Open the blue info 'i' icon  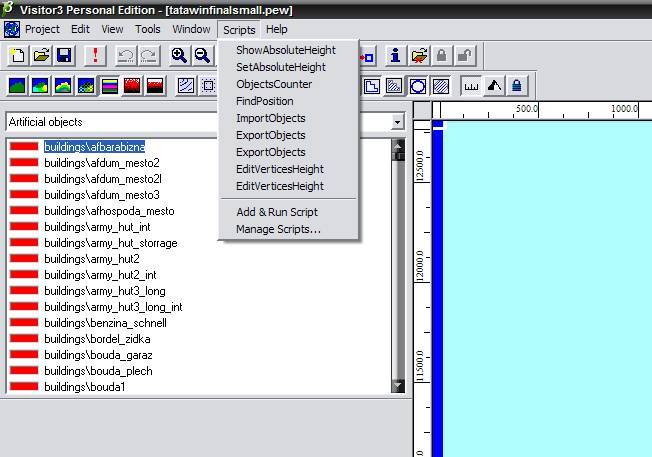pos(395,55)
